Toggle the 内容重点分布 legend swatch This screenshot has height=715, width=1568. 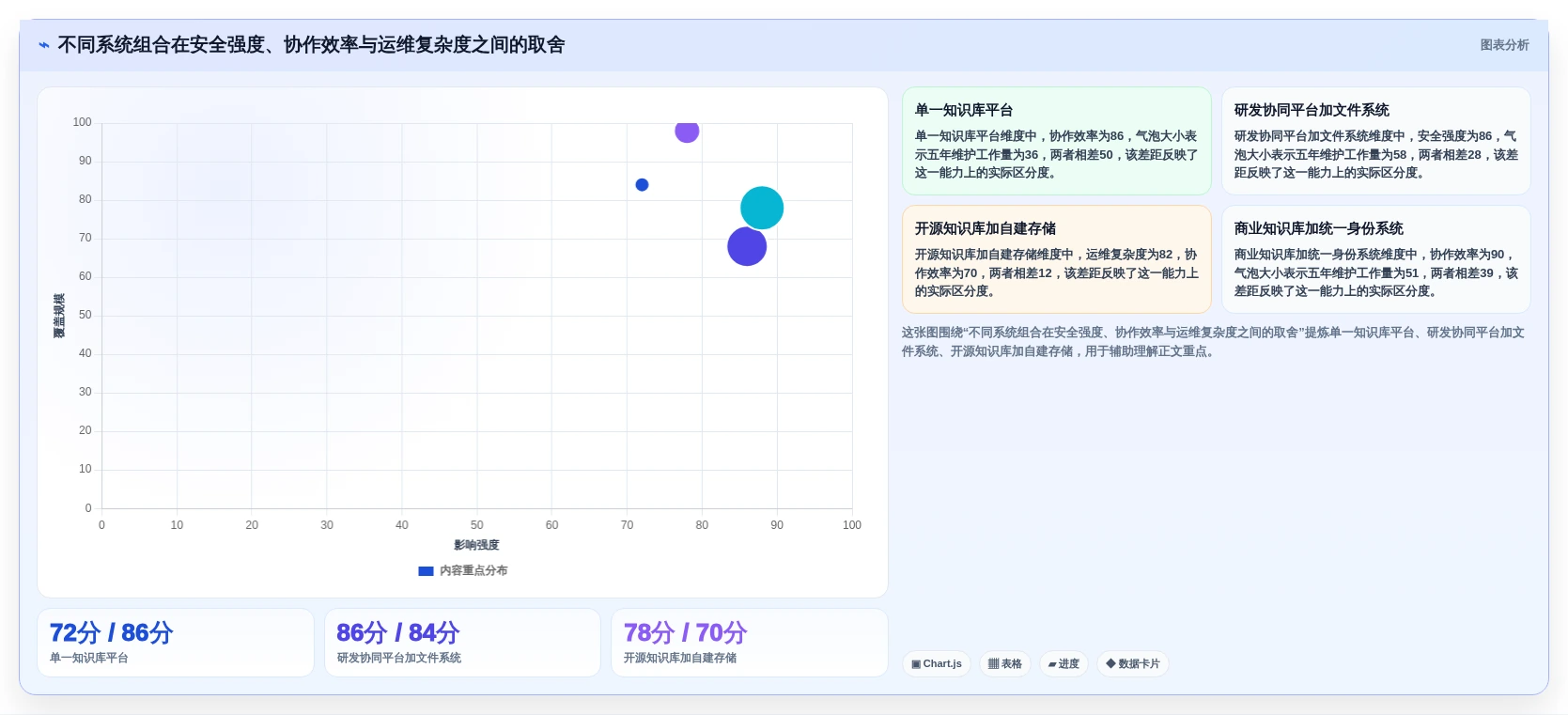(426, 571)
